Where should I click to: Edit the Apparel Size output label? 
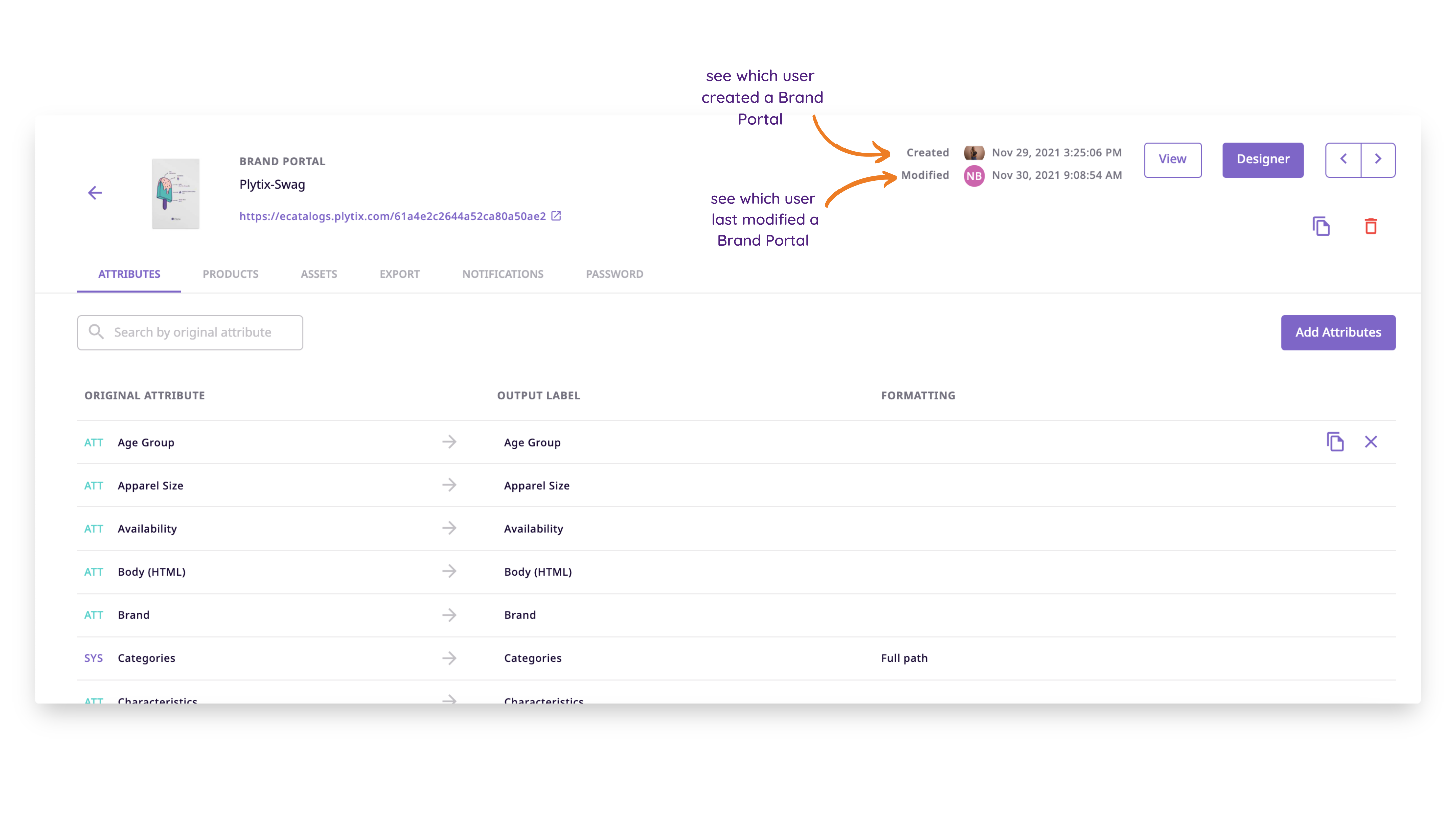click(537, 486)
